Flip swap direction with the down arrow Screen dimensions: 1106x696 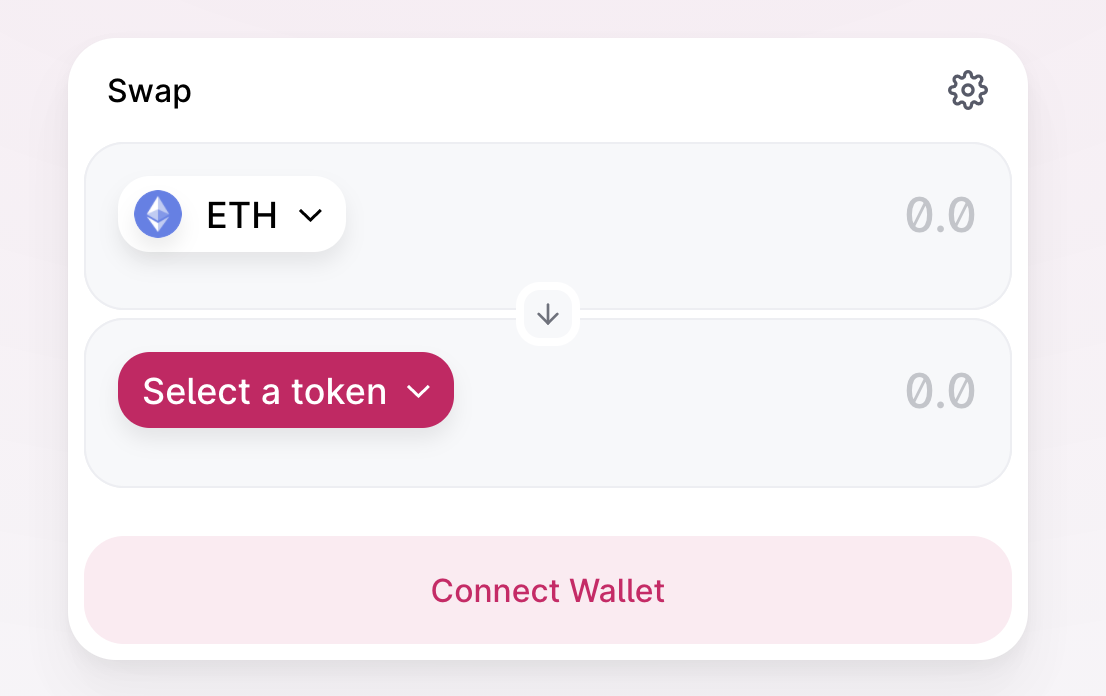pos(548,314)
